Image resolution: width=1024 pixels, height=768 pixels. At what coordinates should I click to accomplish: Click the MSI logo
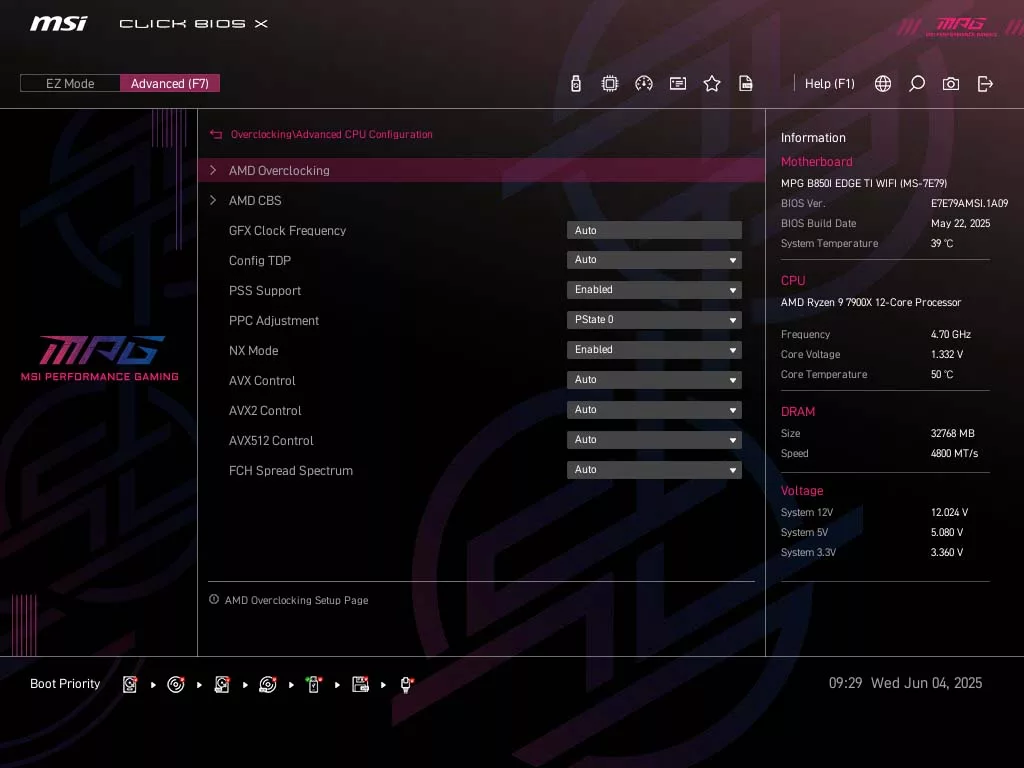58,24
